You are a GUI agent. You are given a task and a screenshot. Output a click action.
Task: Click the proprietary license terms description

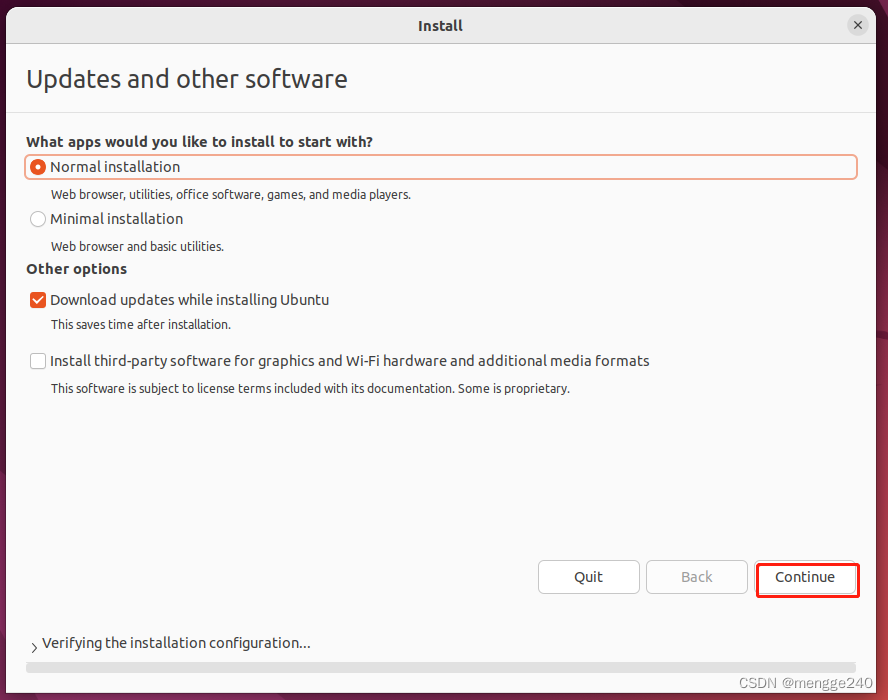[x=310, y=388]
